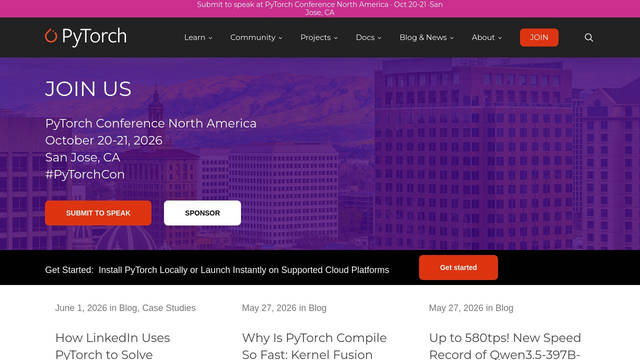Click the orange JOIN button
The width and height of the screenshot is (640, 360).
(539, 38)
